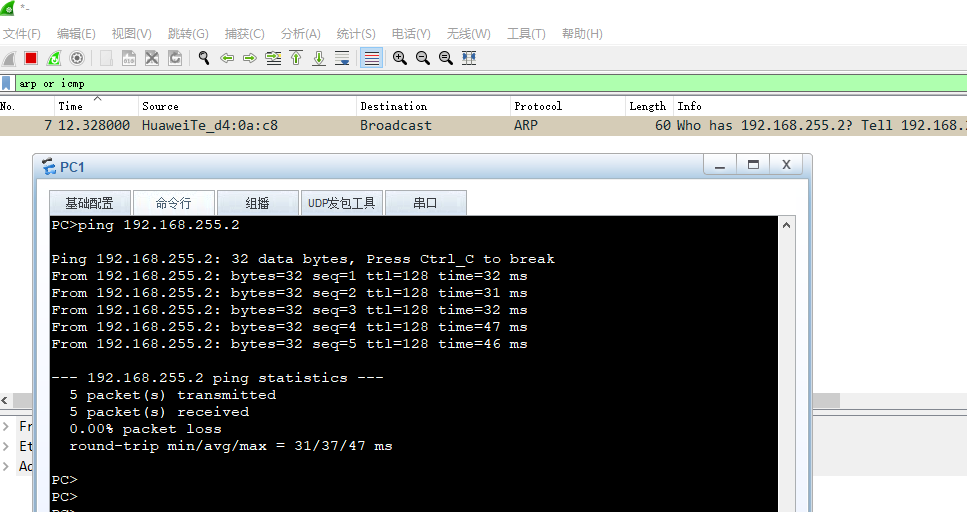Maximize the PC1 window
Image resolution: width=967 pixels, height=512 pixels.
coord(753,165)
